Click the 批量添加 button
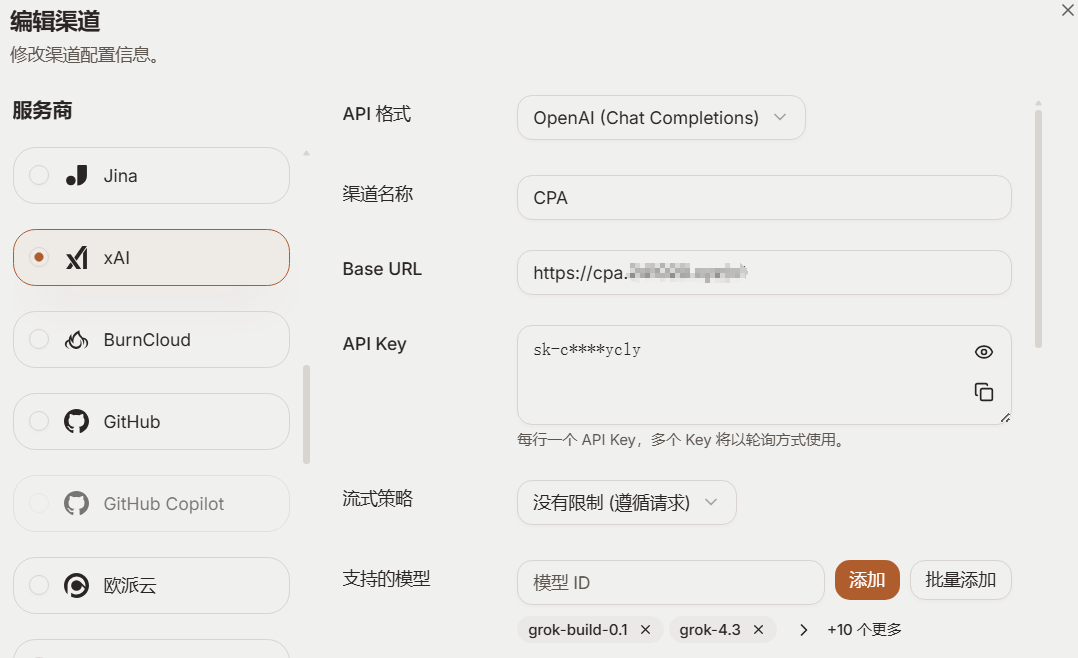Viewport: 1078px width, 658px height. click(x=960, y=580)
